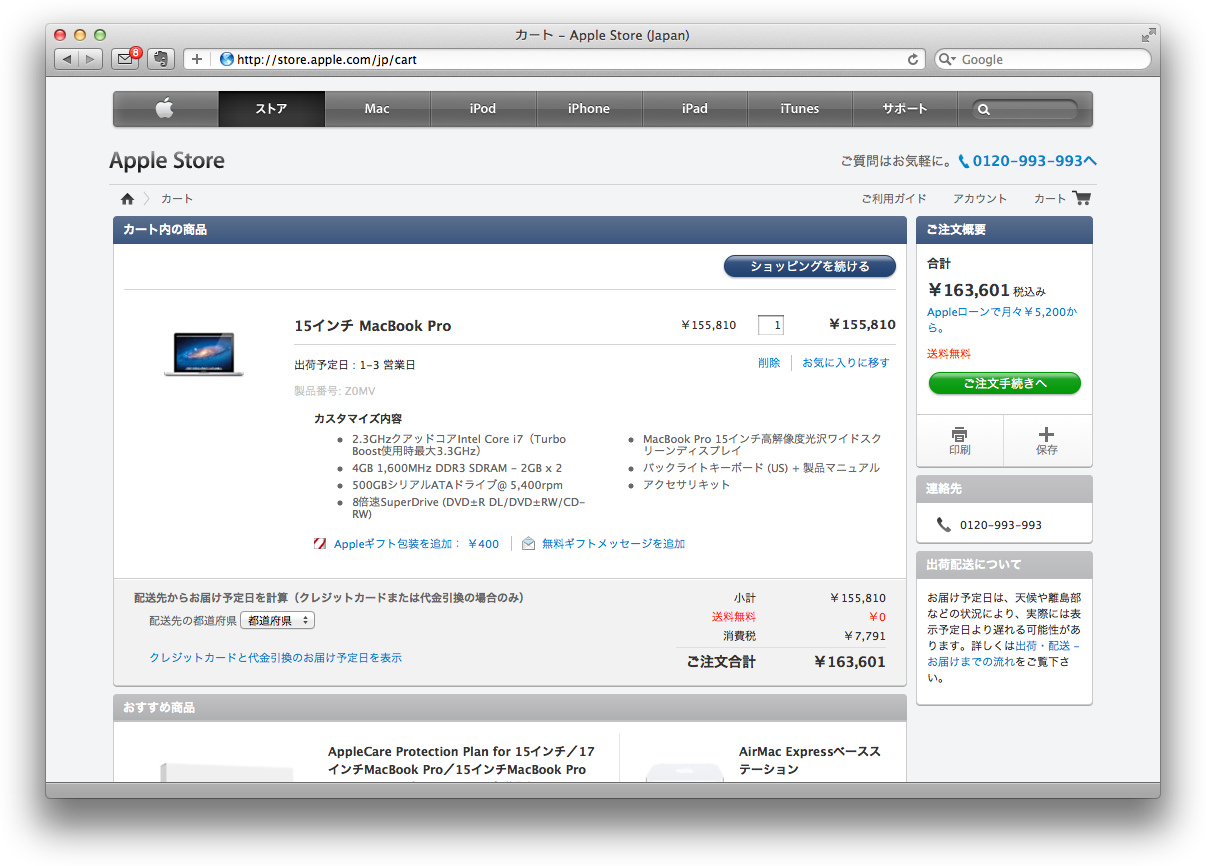Screen dimensions: 1206x866
Task: Open the アカウント link
Action: tap(980, 199)
